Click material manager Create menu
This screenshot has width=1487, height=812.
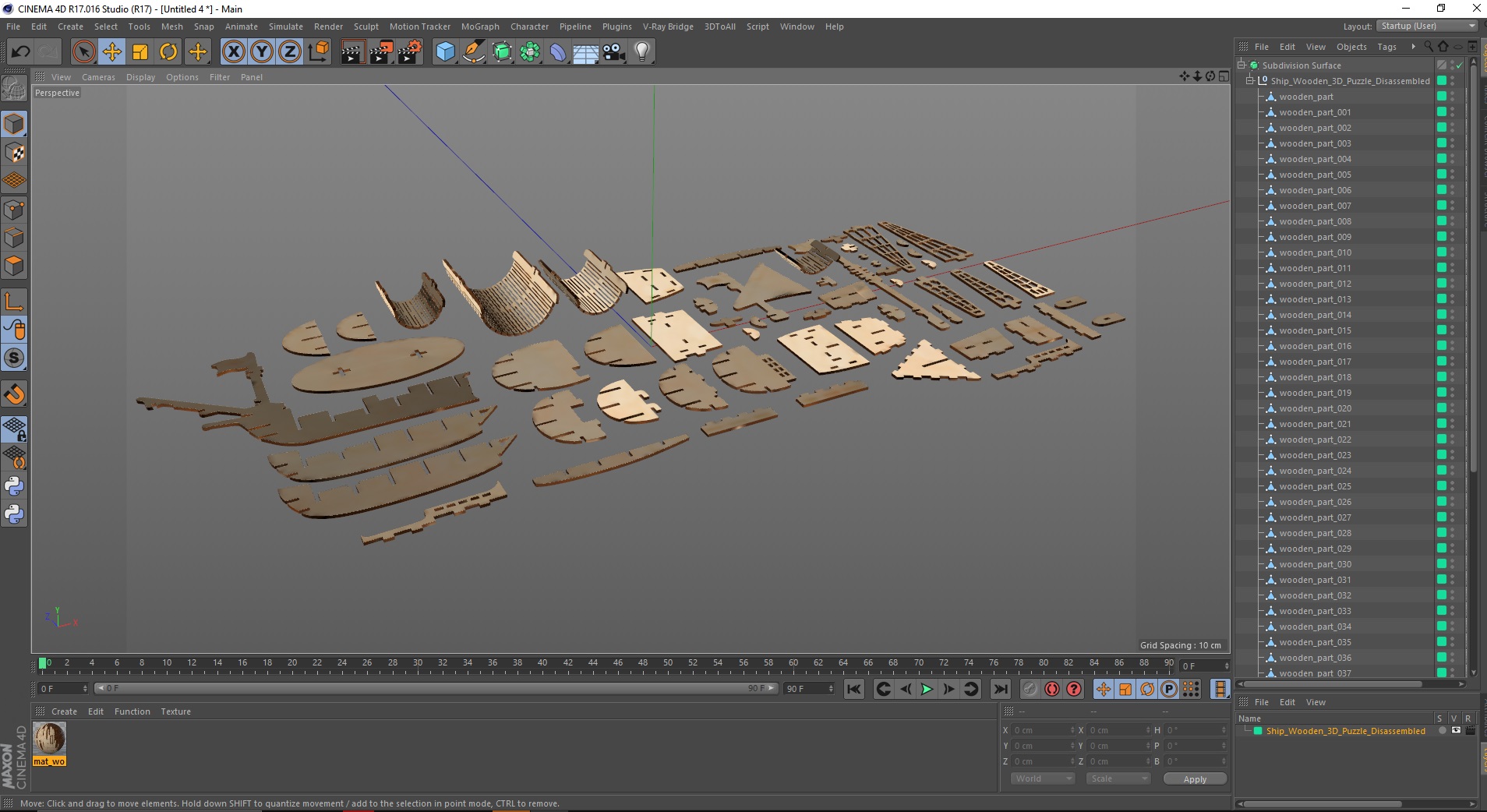click(x=64, y=711)
